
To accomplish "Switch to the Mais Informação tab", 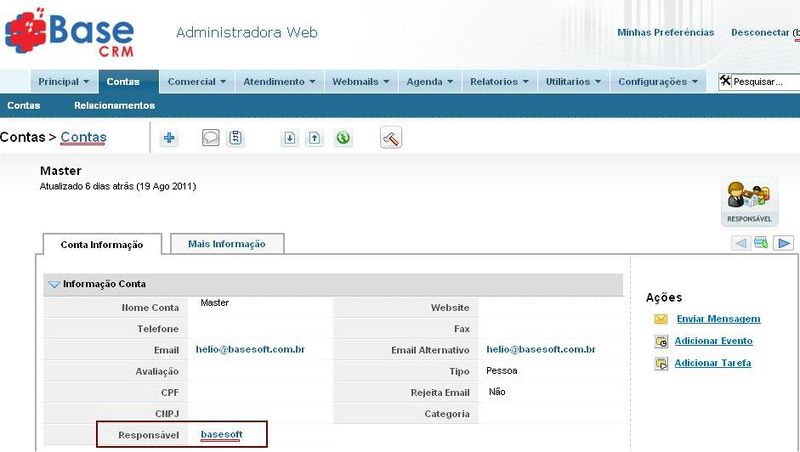I will click(x=227, y=243).
